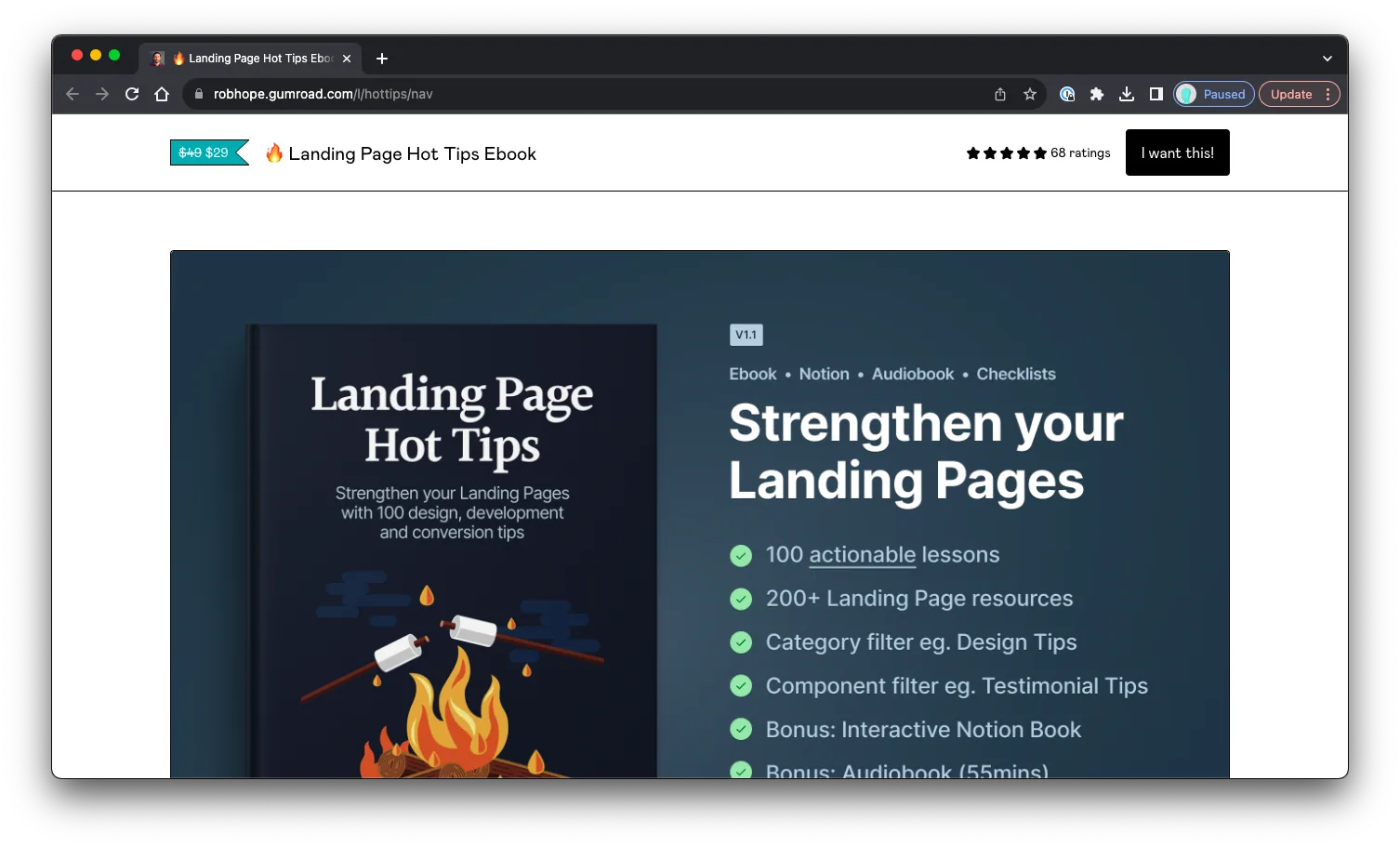Toggle the browser side panel
The image size is (1400, 847).
[1156, 94]
